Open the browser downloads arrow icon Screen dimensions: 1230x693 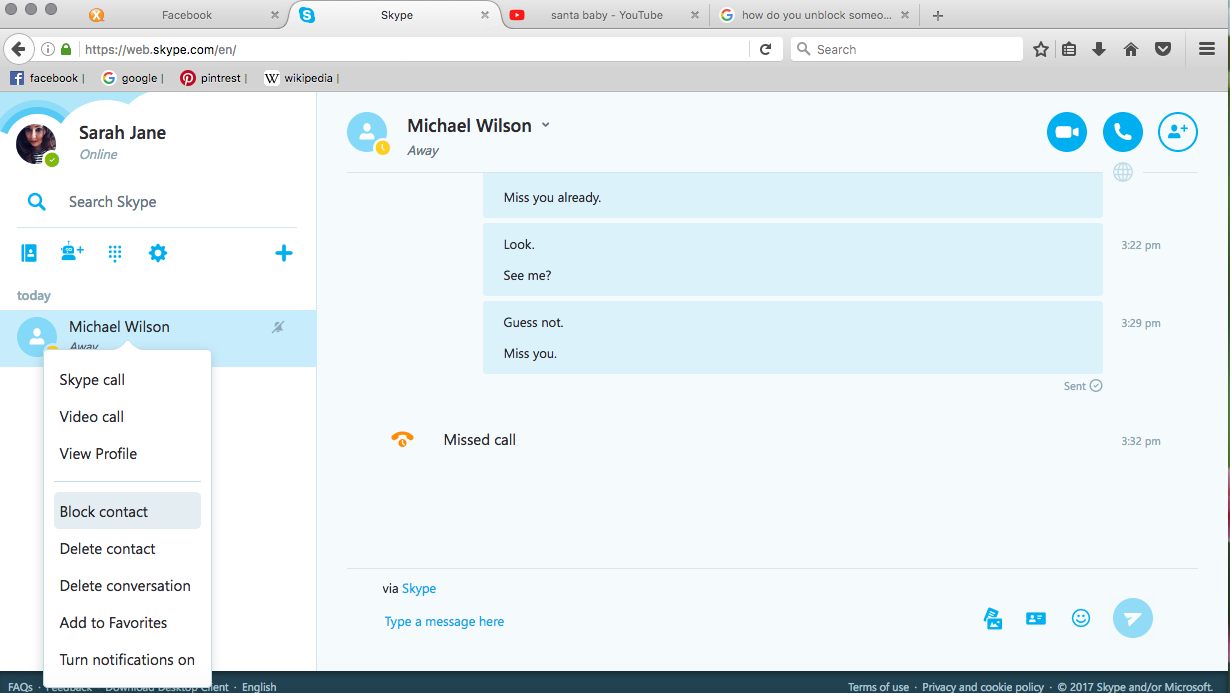(1099, 49)
